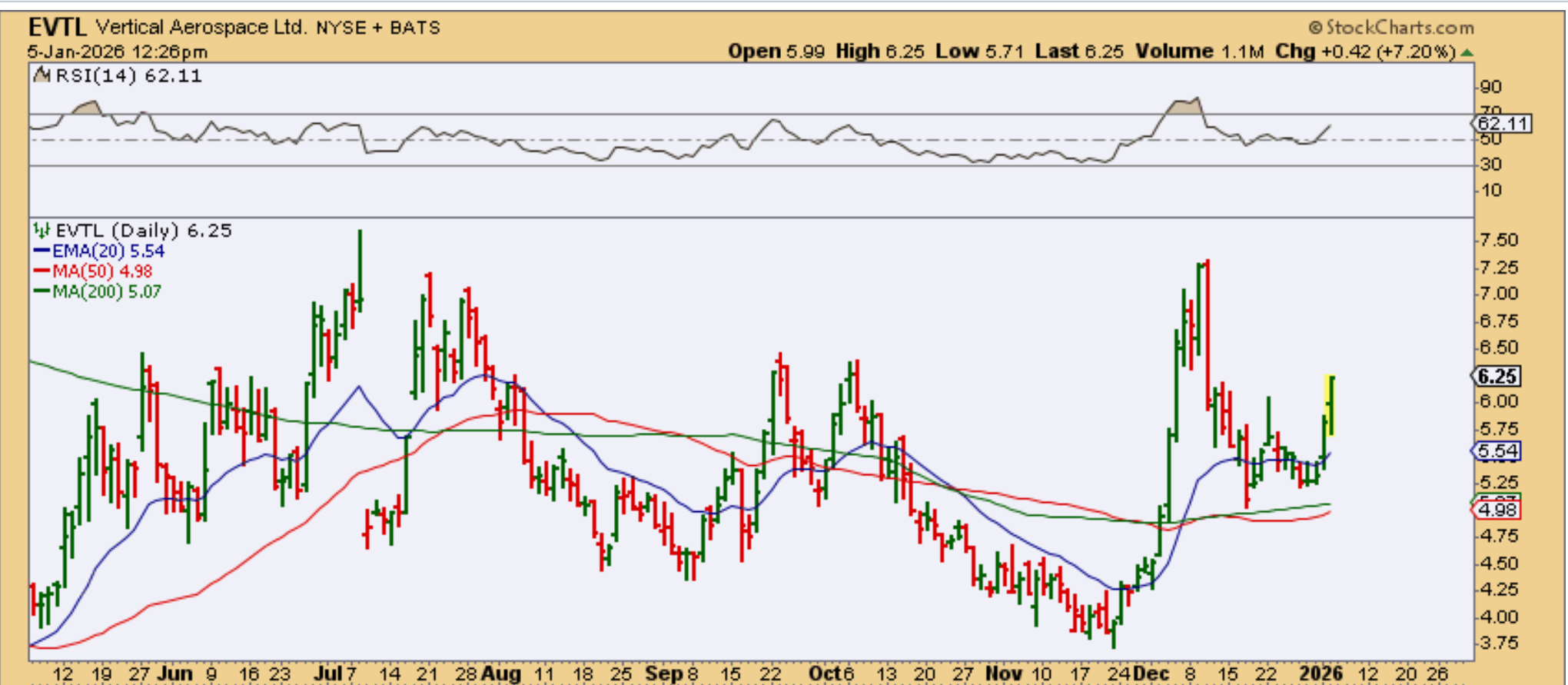Screen dimensions: 1568x685
Task: Click the RSI(14) 62.11 indicator label
Action: (128, 75)
